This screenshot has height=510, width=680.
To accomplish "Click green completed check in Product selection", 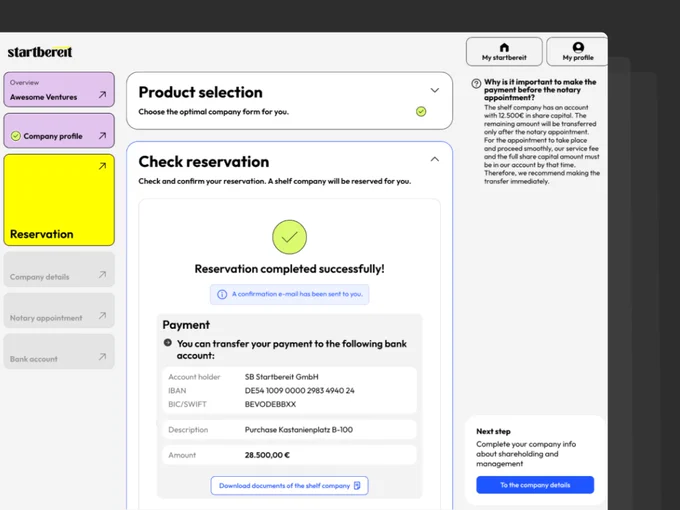I will tap(421, 111).
